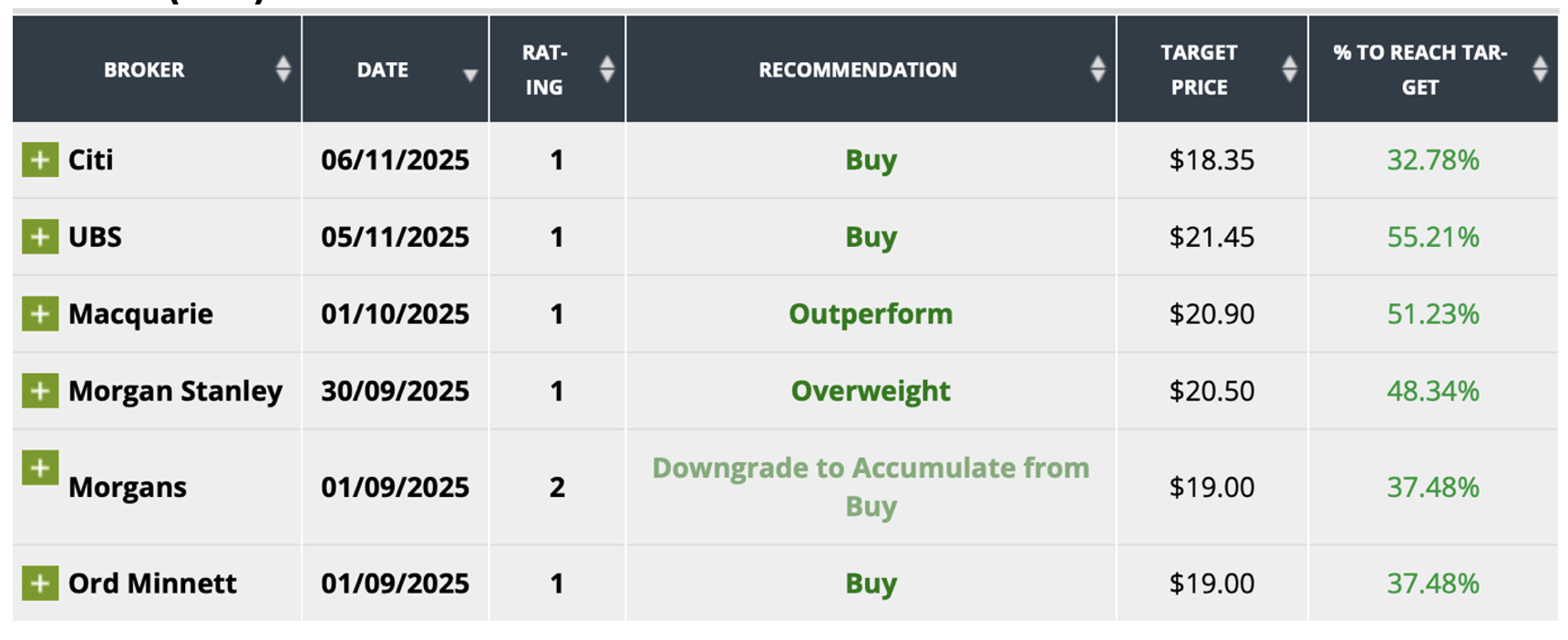
Task: Click the % To Reach Target sort arrows
Action: pos(1540,69)
